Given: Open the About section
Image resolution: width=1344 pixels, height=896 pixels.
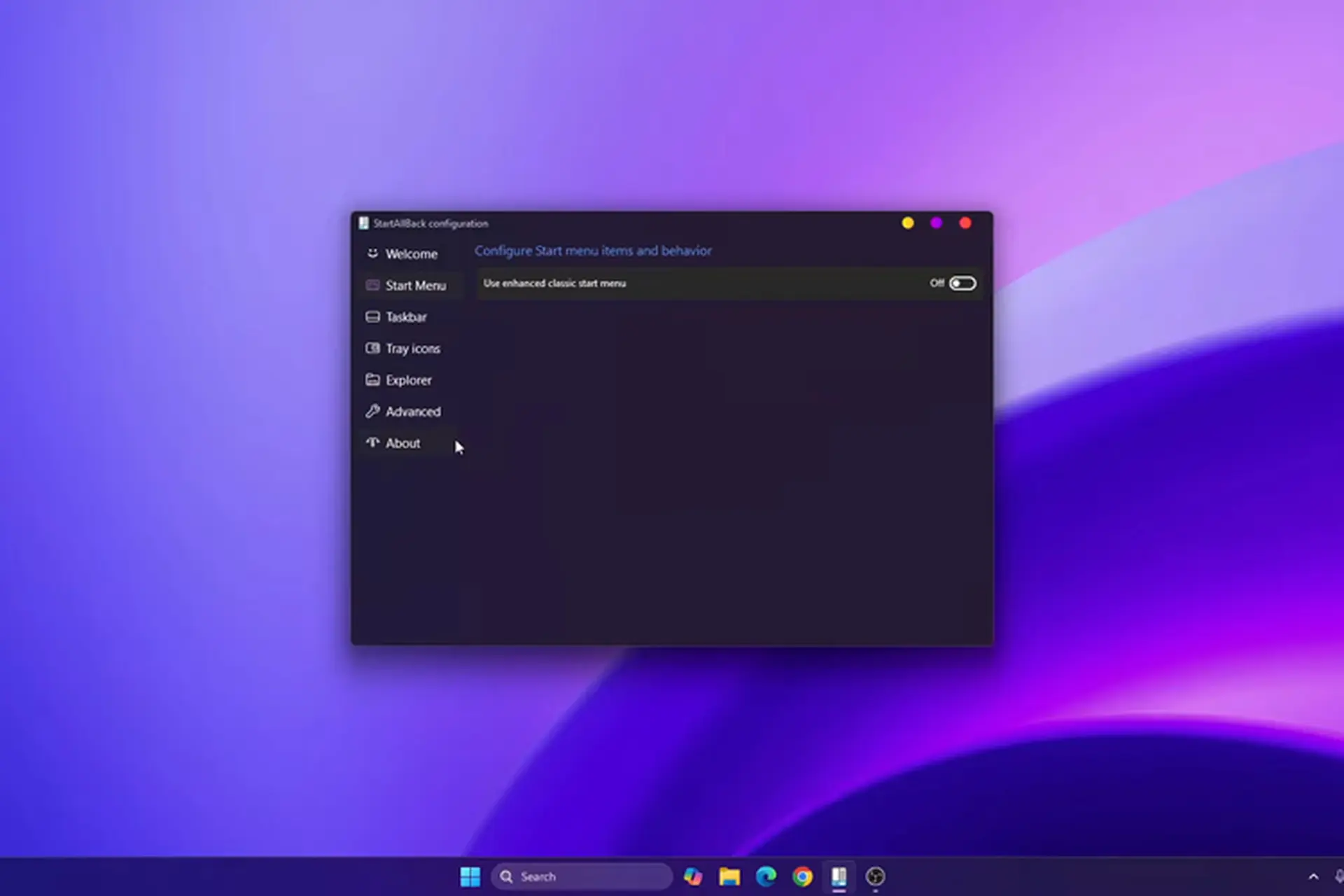Looking at the screenshot, I should pyautogui.click(x=402, y=442).
